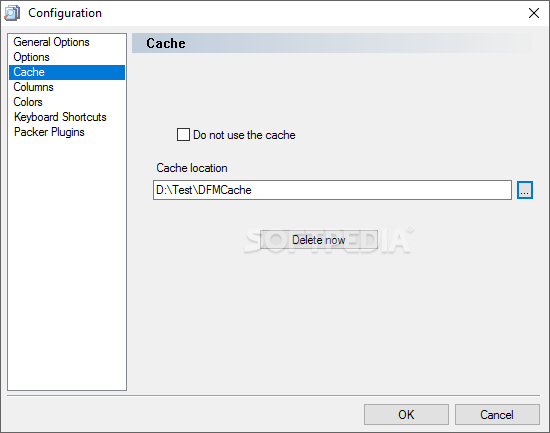Click the Delete now button
The width and height of the screenshot is (550, 433).
pos(319,240)
